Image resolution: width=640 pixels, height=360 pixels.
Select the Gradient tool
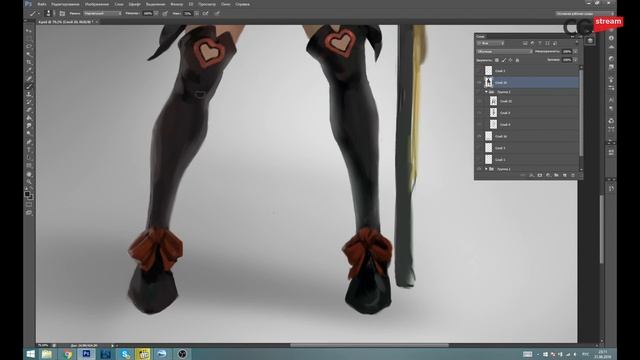pyautogui.click(x=29, y=118)
